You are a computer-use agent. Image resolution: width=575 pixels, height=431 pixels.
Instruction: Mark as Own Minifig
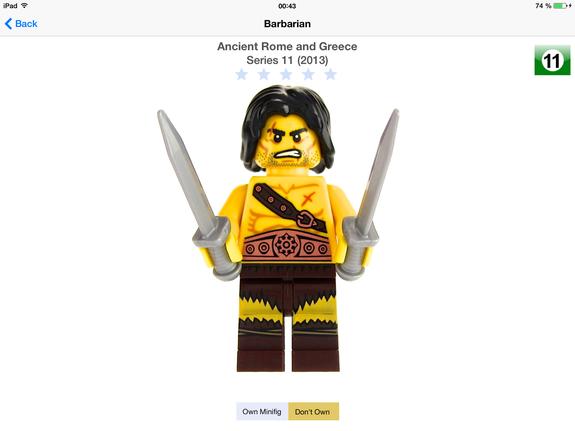coord(262,412)
